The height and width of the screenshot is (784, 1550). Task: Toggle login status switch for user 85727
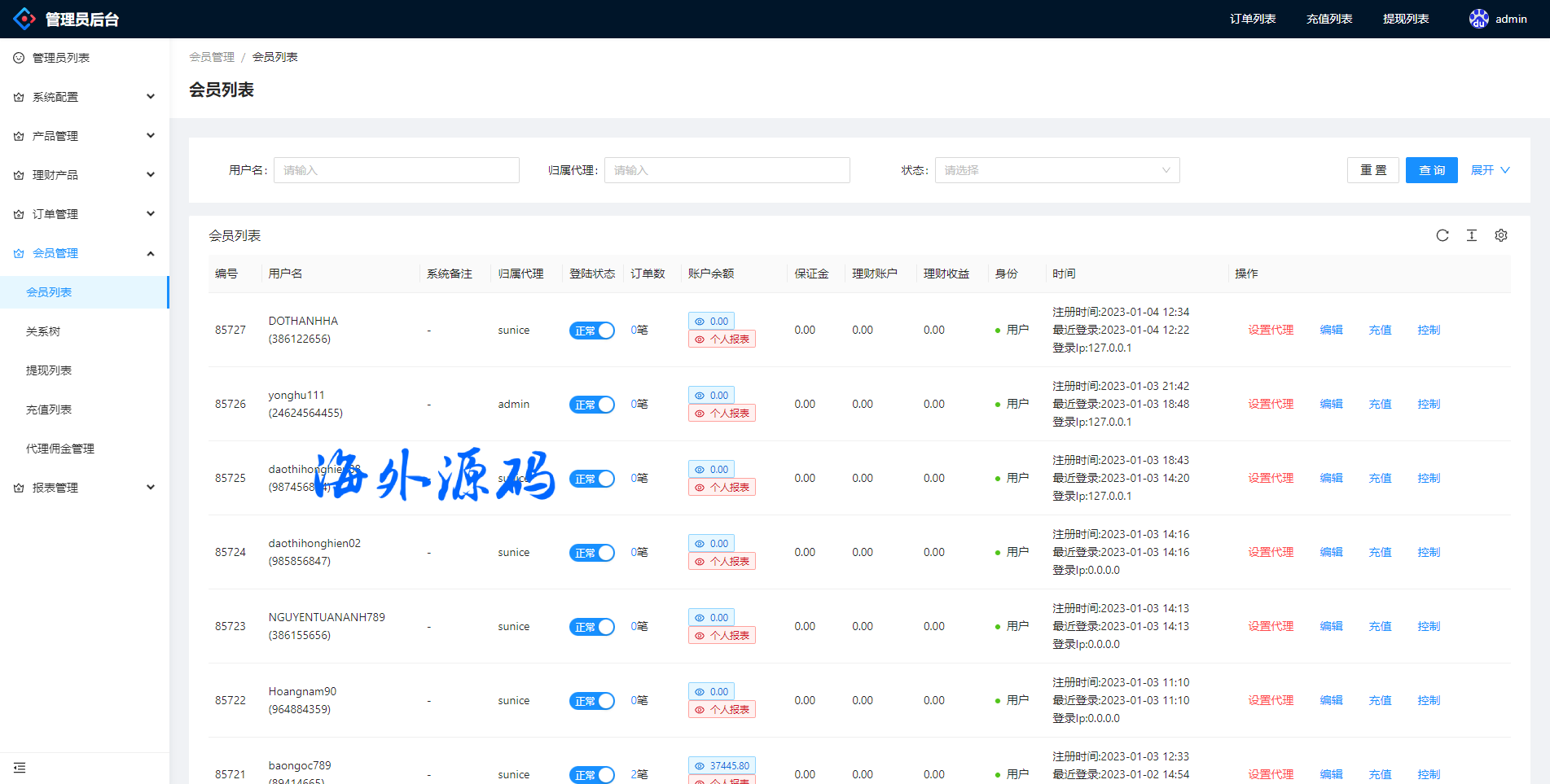click(591, 331)
